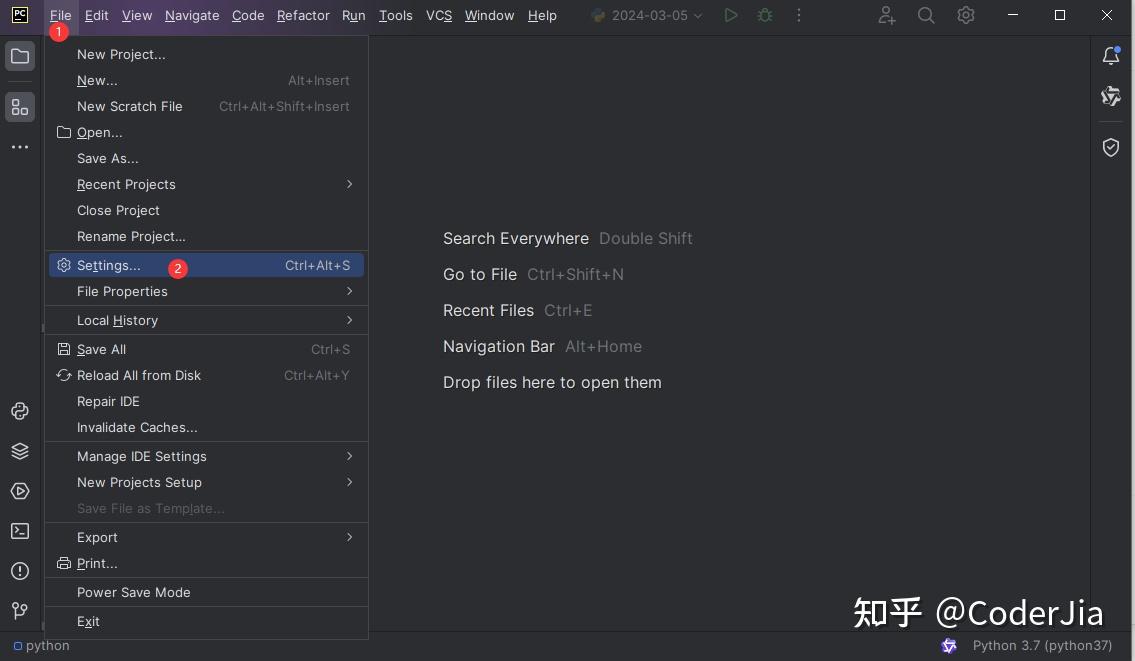
Task: Open the Terminal tool window icon
Action: click(20, 531)
